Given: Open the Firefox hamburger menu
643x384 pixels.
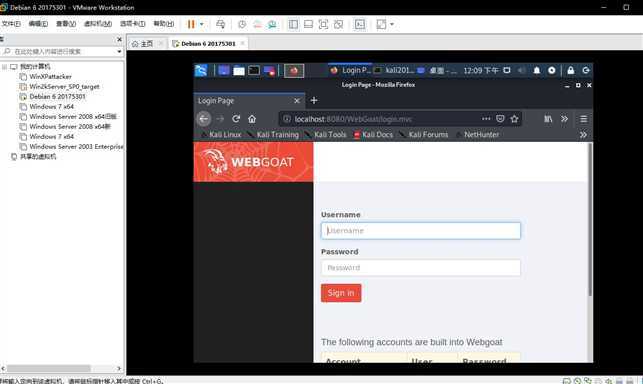Looking at the screenshot, I should coord(583,119).
